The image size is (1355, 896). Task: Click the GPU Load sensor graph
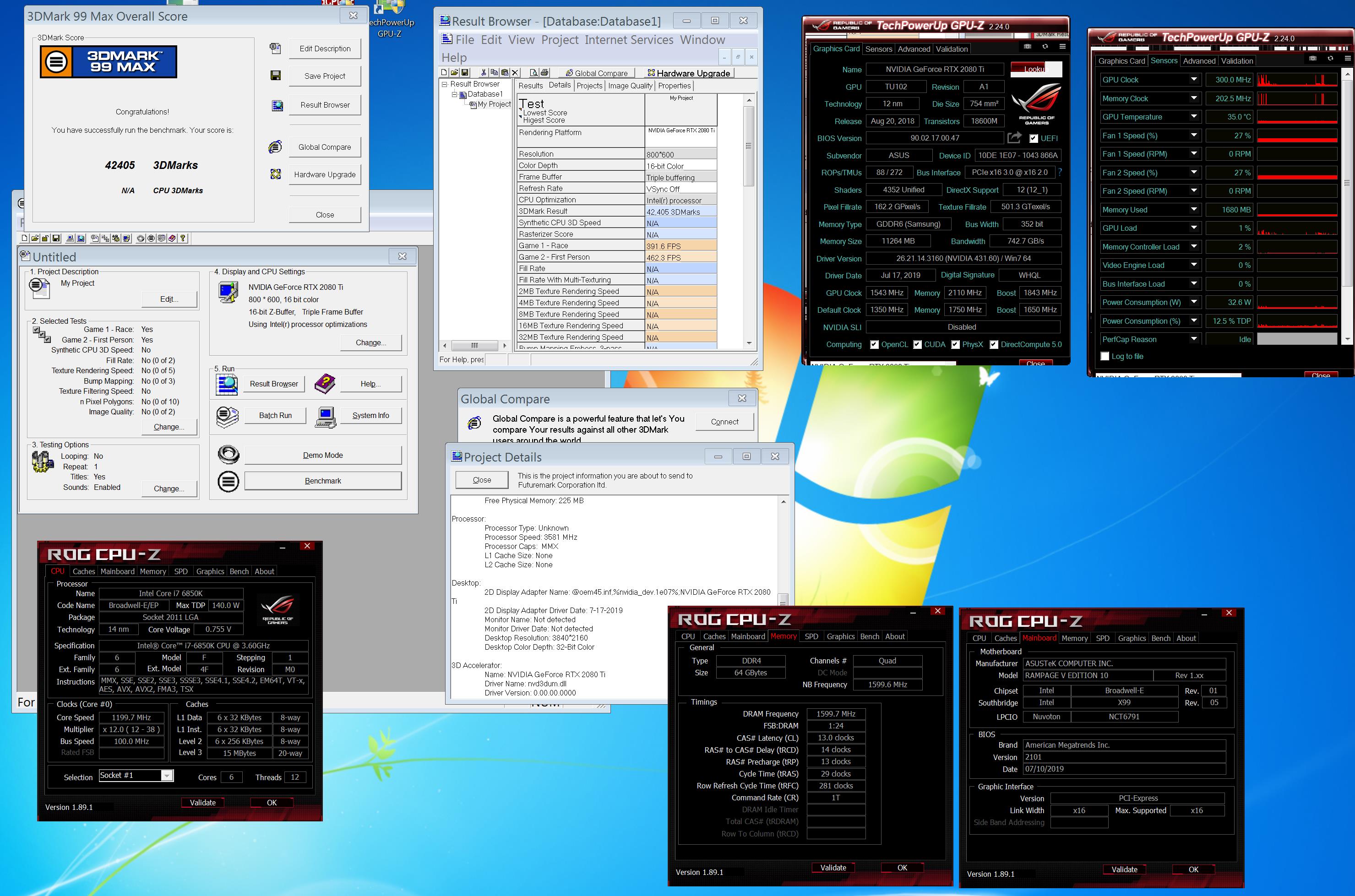1297,228
